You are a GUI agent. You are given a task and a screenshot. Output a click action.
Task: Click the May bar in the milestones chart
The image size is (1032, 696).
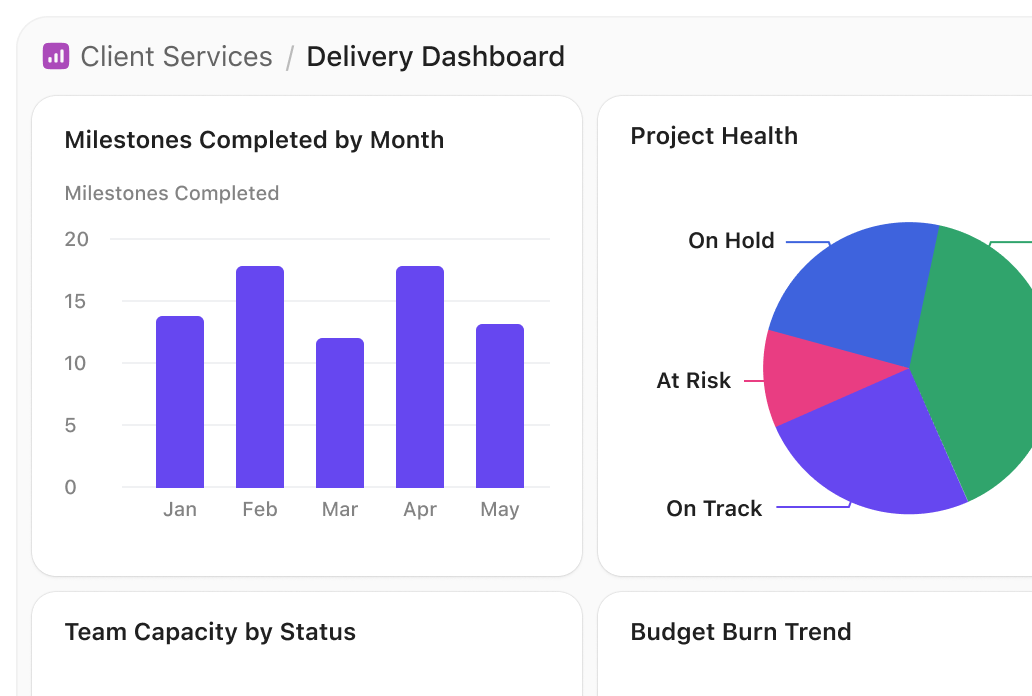click(x=499, y=405)
